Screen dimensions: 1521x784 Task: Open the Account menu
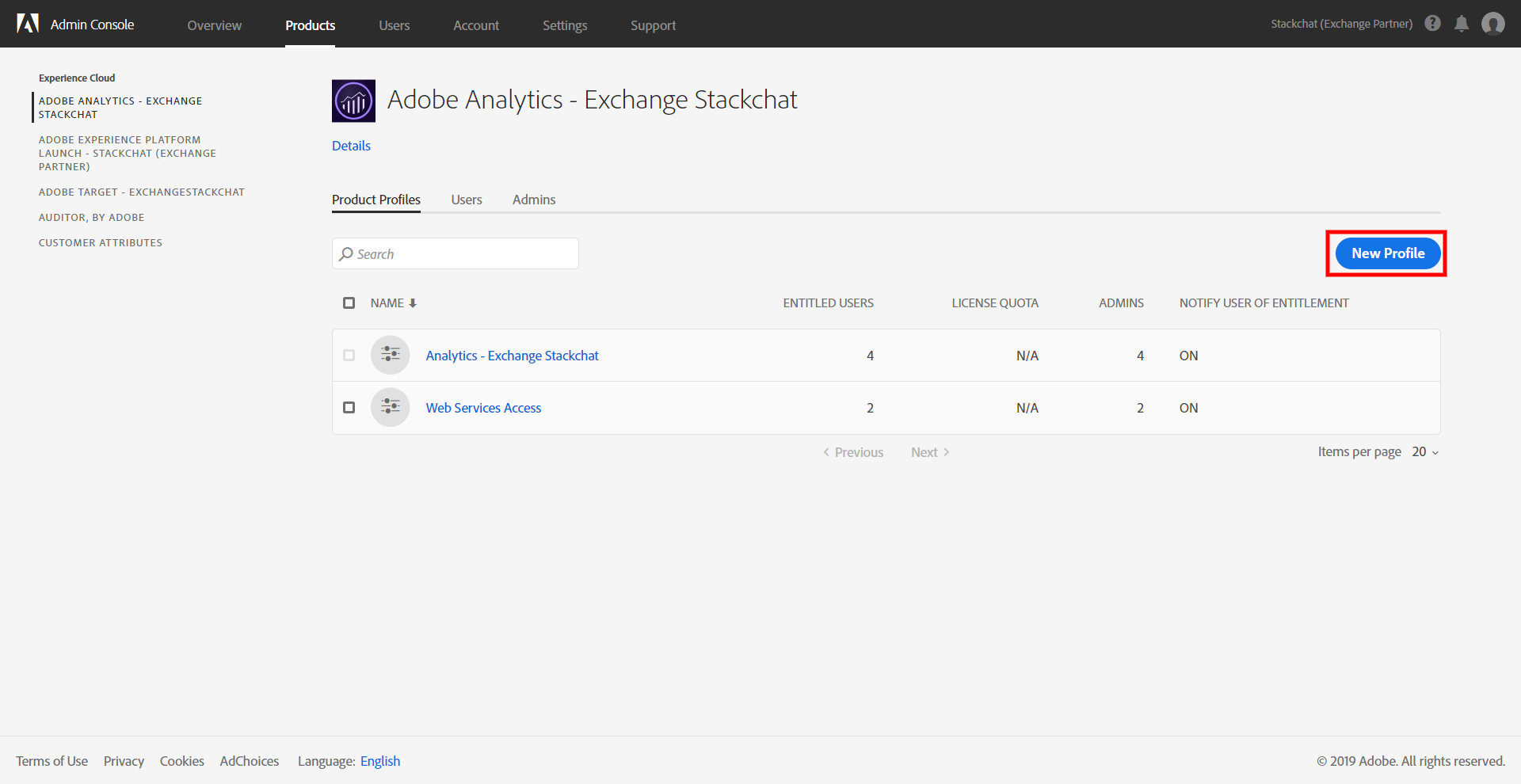tap(476, 25)
